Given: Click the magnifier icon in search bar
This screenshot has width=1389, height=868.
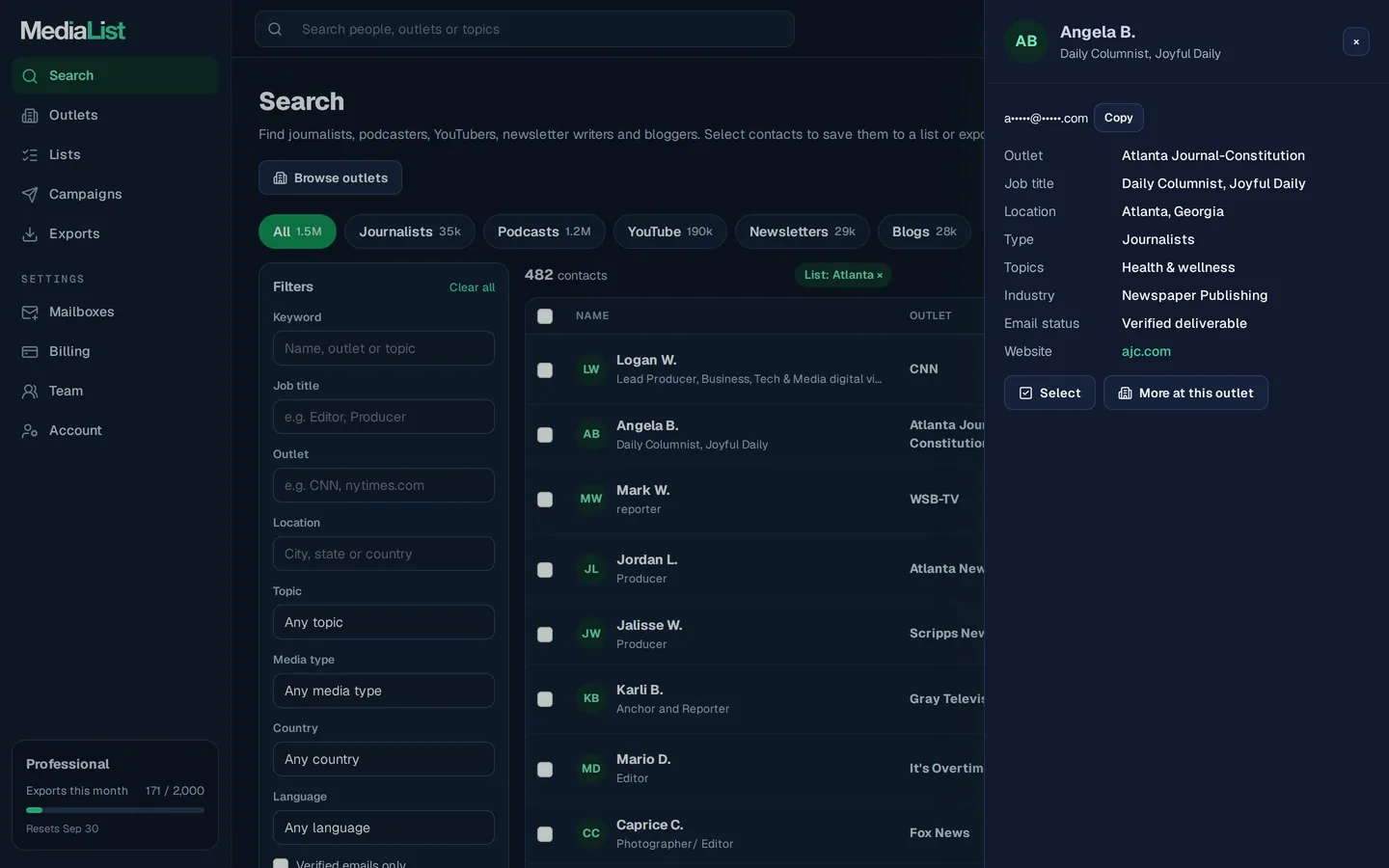Looking at the screenshot, I should pyautogui.click(x=275, y=29).
